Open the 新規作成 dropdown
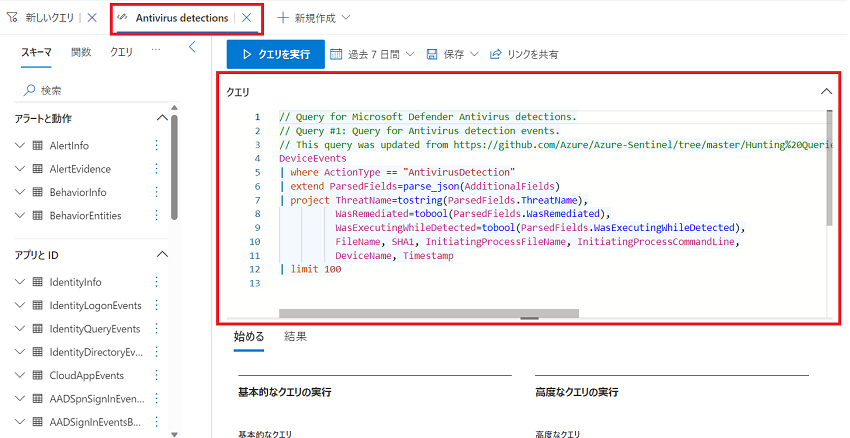The width and height of the screenshot is (850, 438). [x=314, y=18]
